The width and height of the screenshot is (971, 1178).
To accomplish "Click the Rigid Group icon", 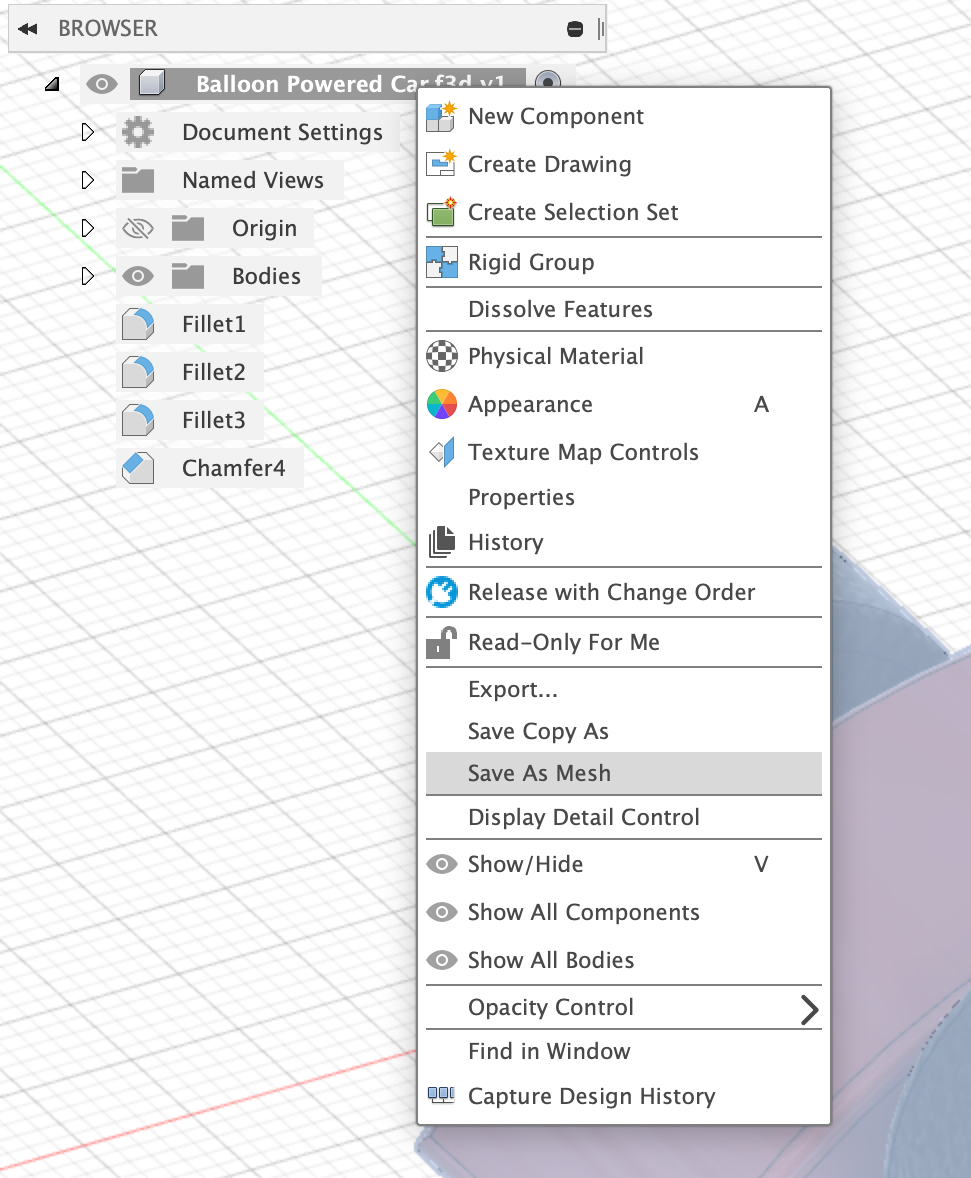I will tap(441, 262).
